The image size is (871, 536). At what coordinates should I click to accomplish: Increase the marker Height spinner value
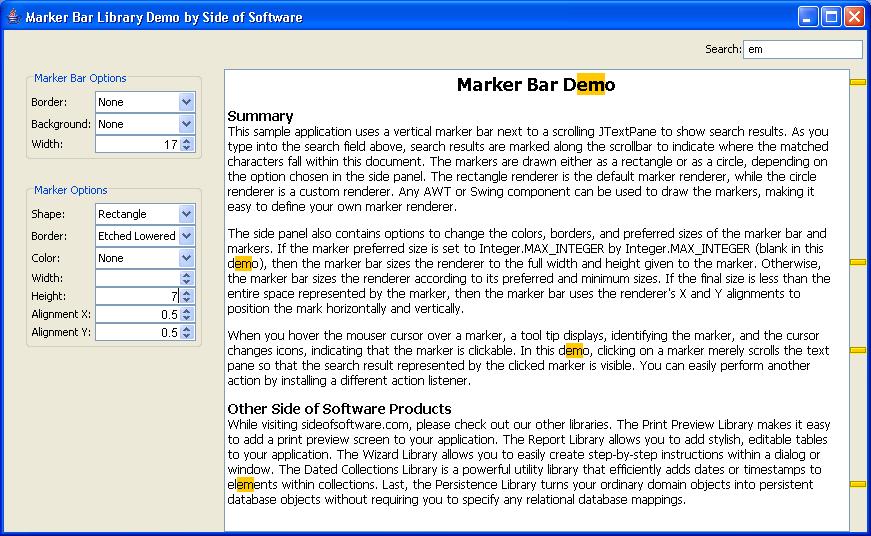(187, 293)
